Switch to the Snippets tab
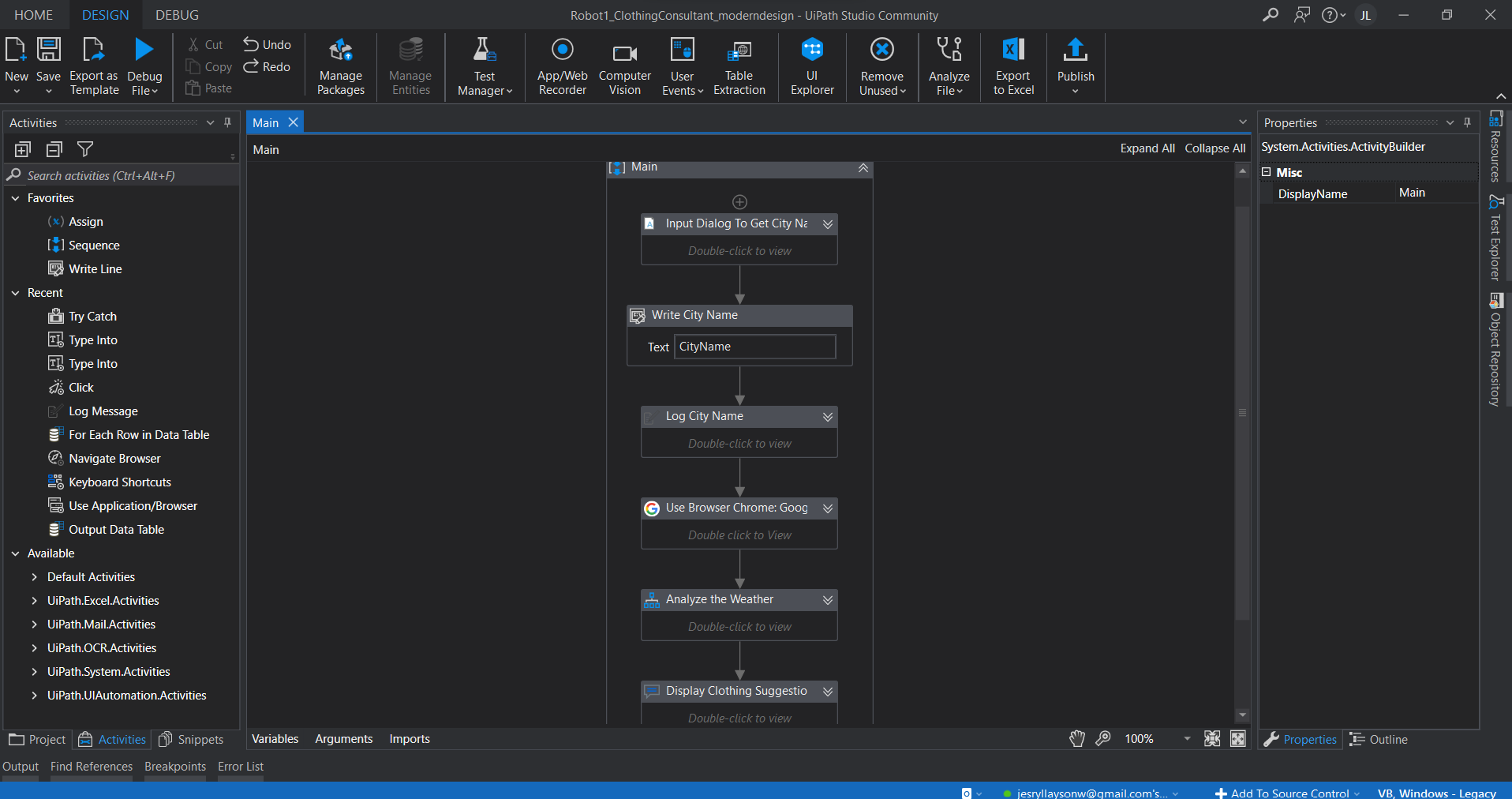1512x799 pixels. 191,740
